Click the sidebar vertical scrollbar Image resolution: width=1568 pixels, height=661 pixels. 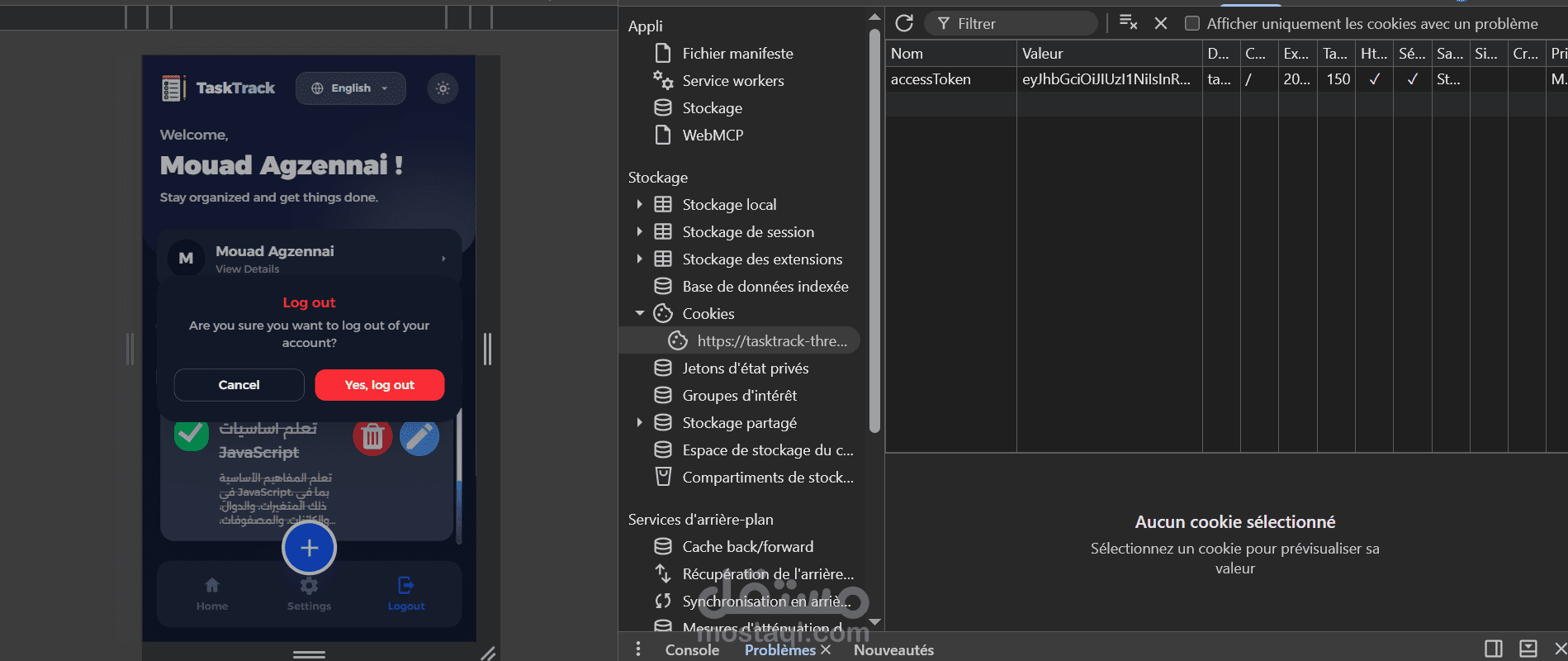click(x=874, y=231)
